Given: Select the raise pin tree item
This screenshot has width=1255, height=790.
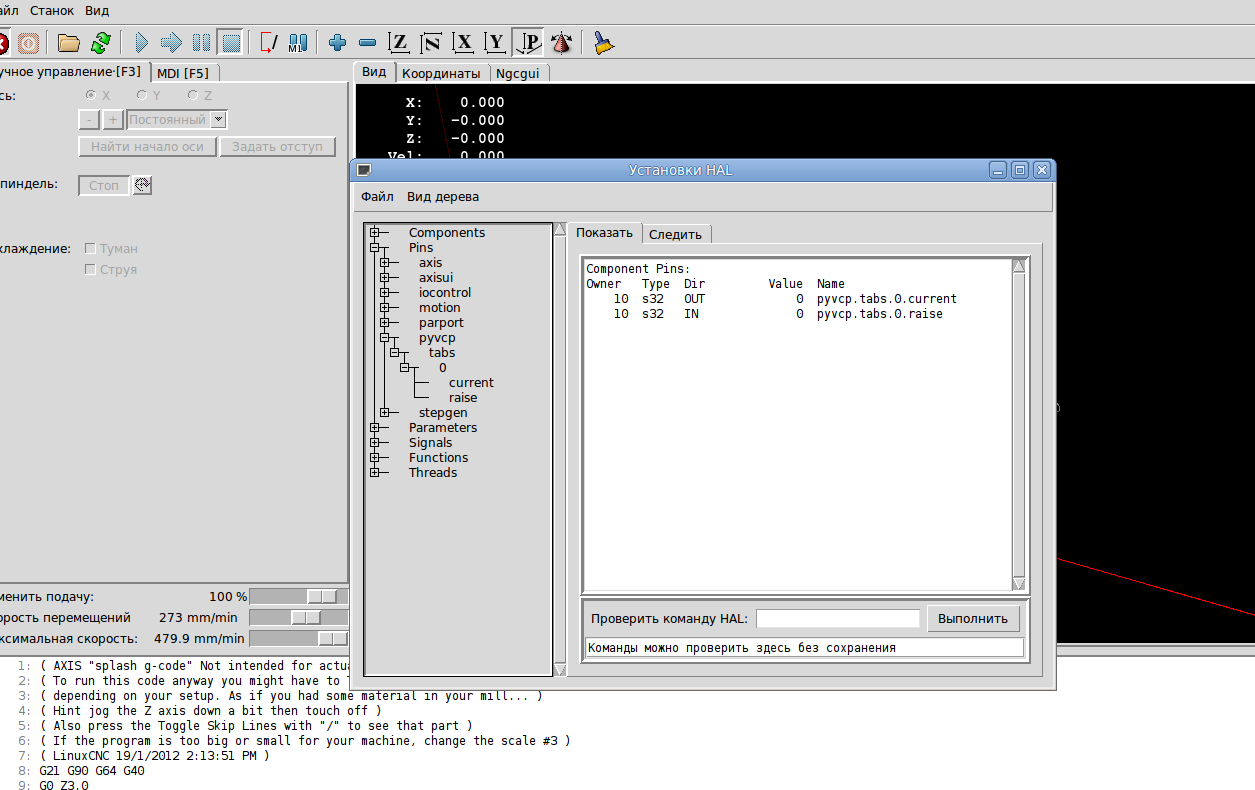Looking at the screenshot, I should click(463, 398).
